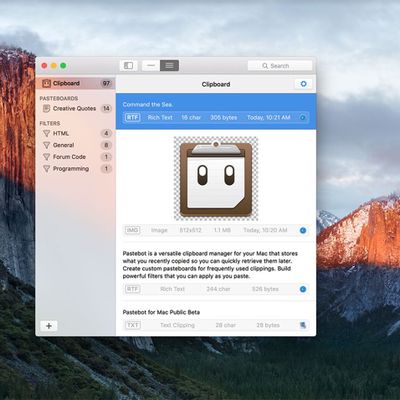Click action button on 244 char clipping
Viewport: 400px width, 400px height.
click(303, 289)
